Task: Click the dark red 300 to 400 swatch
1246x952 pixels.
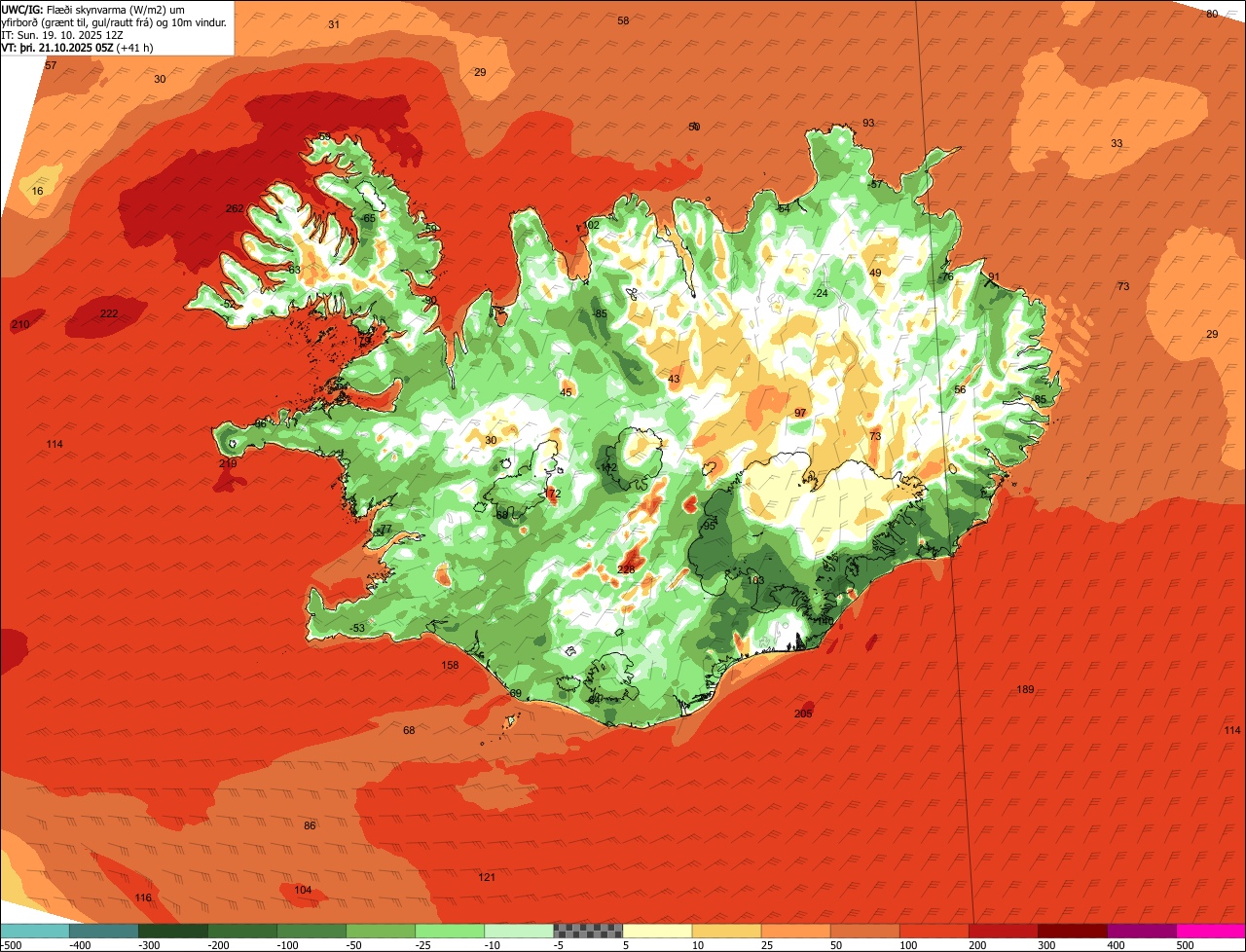Action: (x=1072, y=931)
